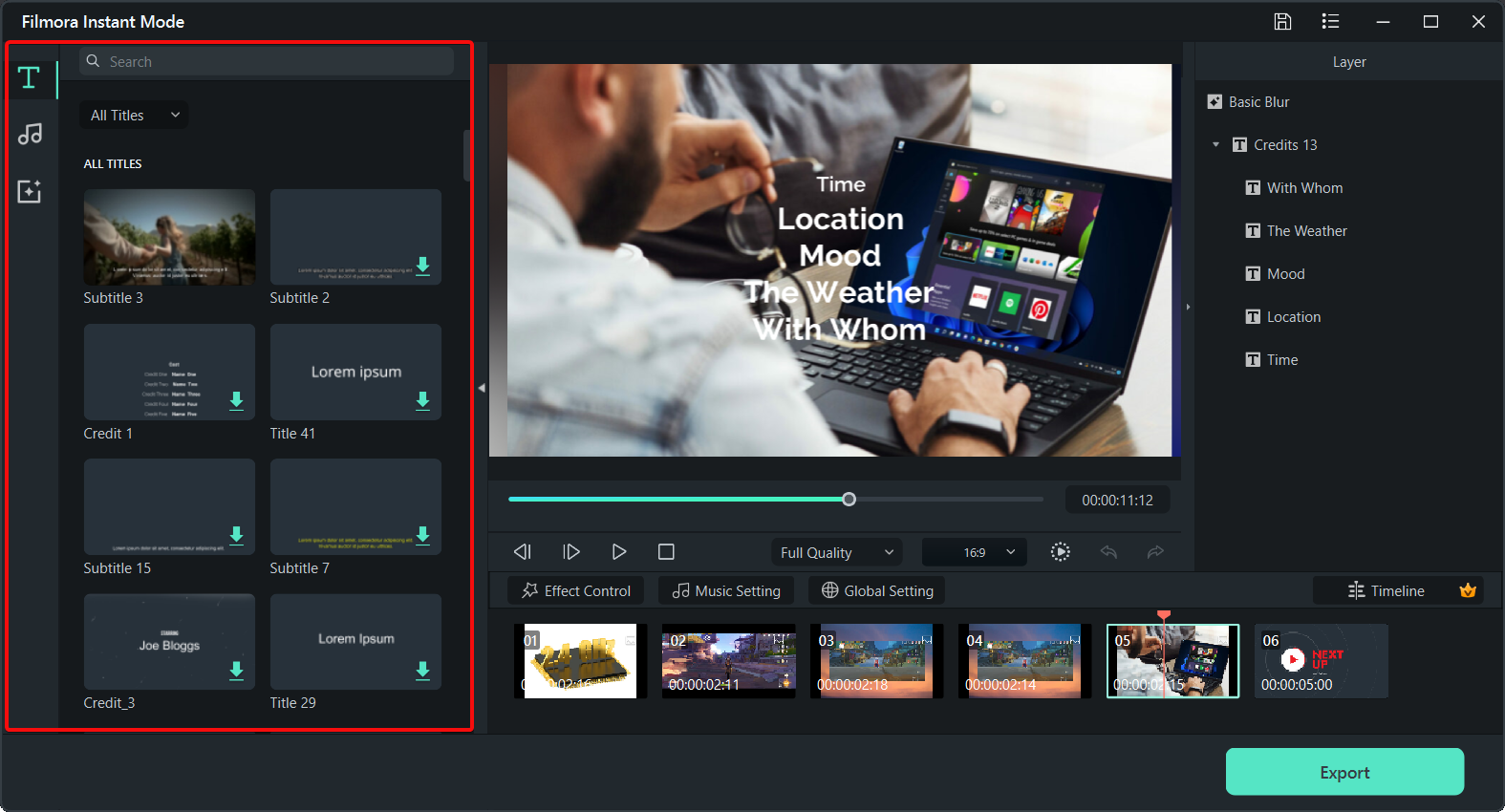The image size is (1505, 812).
Task: Open the All Titles dropdown
Action: point(134,116)
